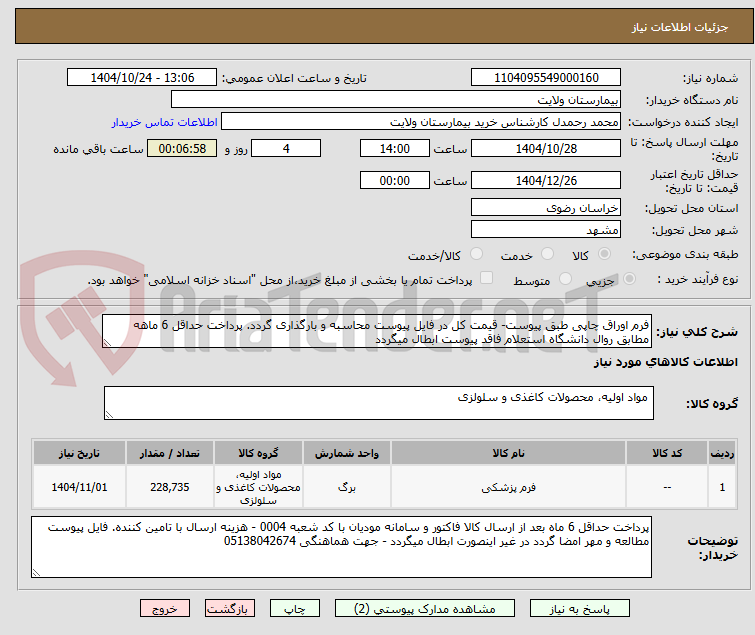755x635 pixels.
Task: Open 'اطلاعات تماس خریدار' link
Action: [x=165, y=122]
